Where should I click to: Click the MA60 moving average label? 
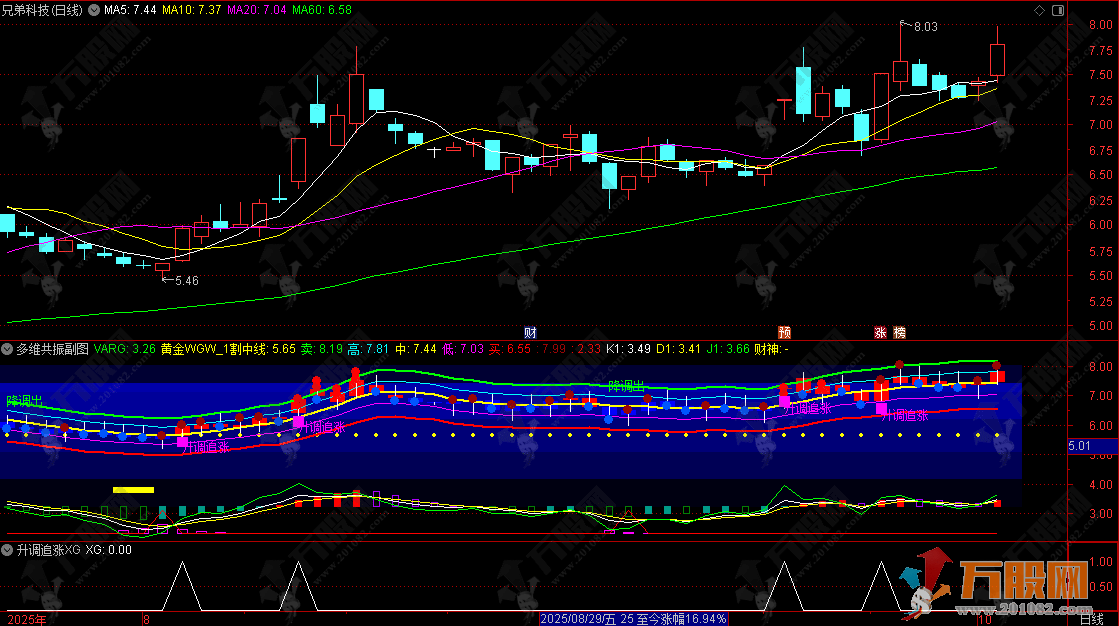click(322, 9)
